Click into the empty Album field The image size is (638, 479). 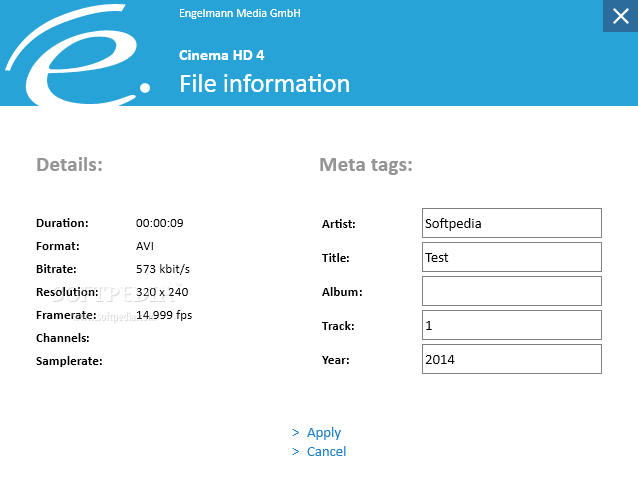pyautogui.click(x=512, y=291)
